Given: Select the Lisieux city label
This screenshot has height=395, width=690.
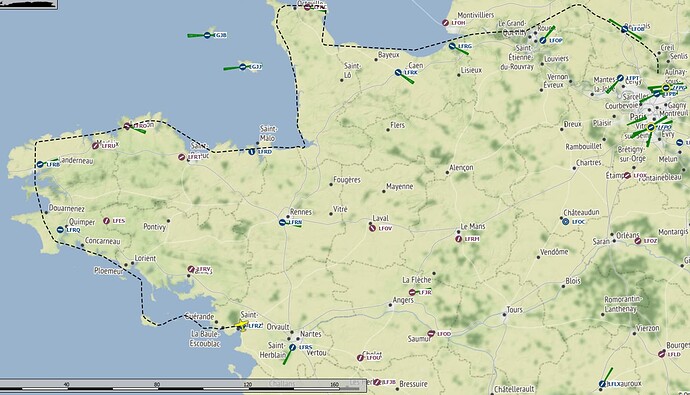Looking at the screenshot, I should (x=471, y=70).
